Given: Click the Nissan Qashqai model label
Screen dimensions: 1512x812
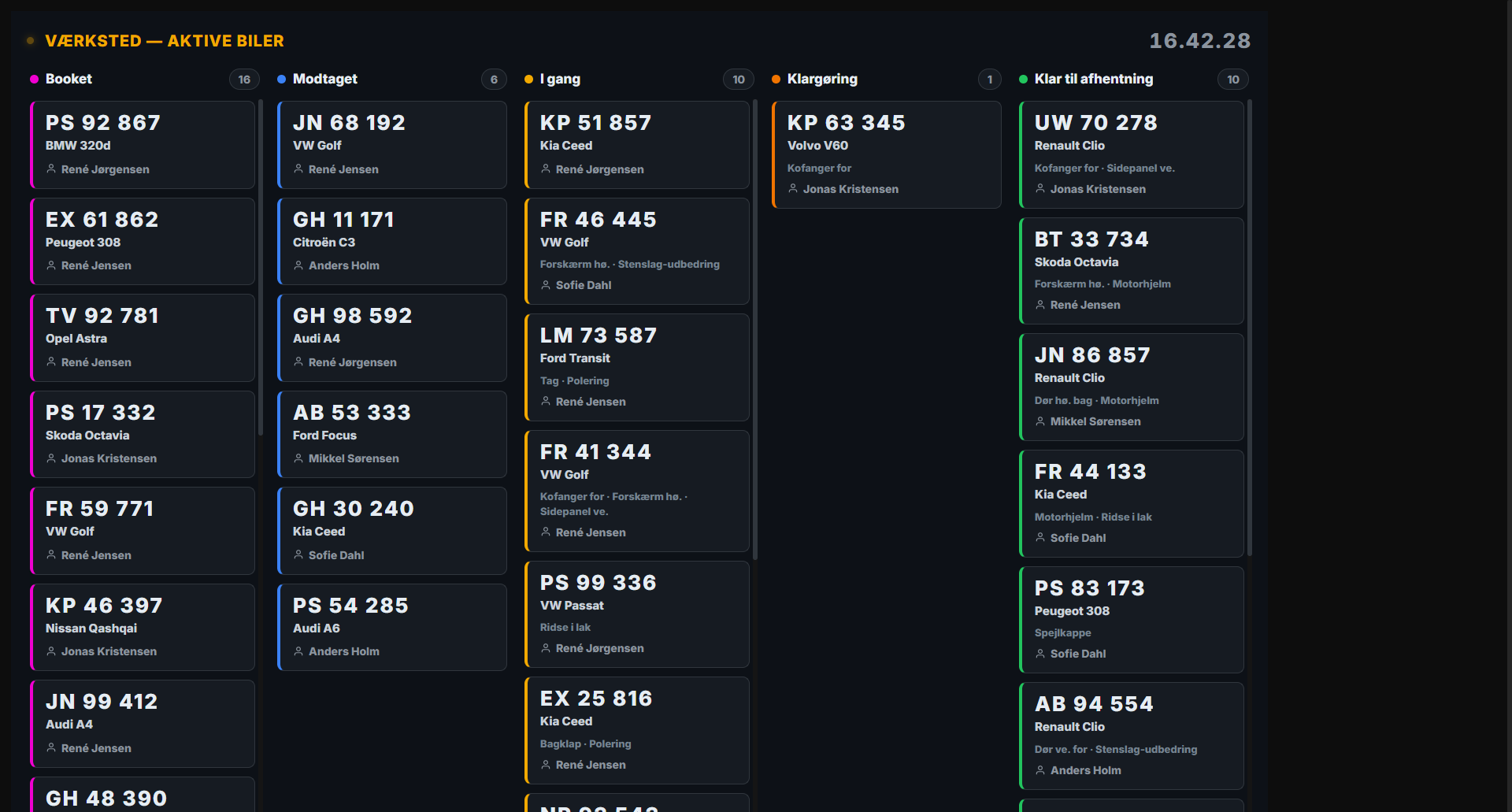Looking at the screenshot, I should pyautogui.click(x=91, y=628).
